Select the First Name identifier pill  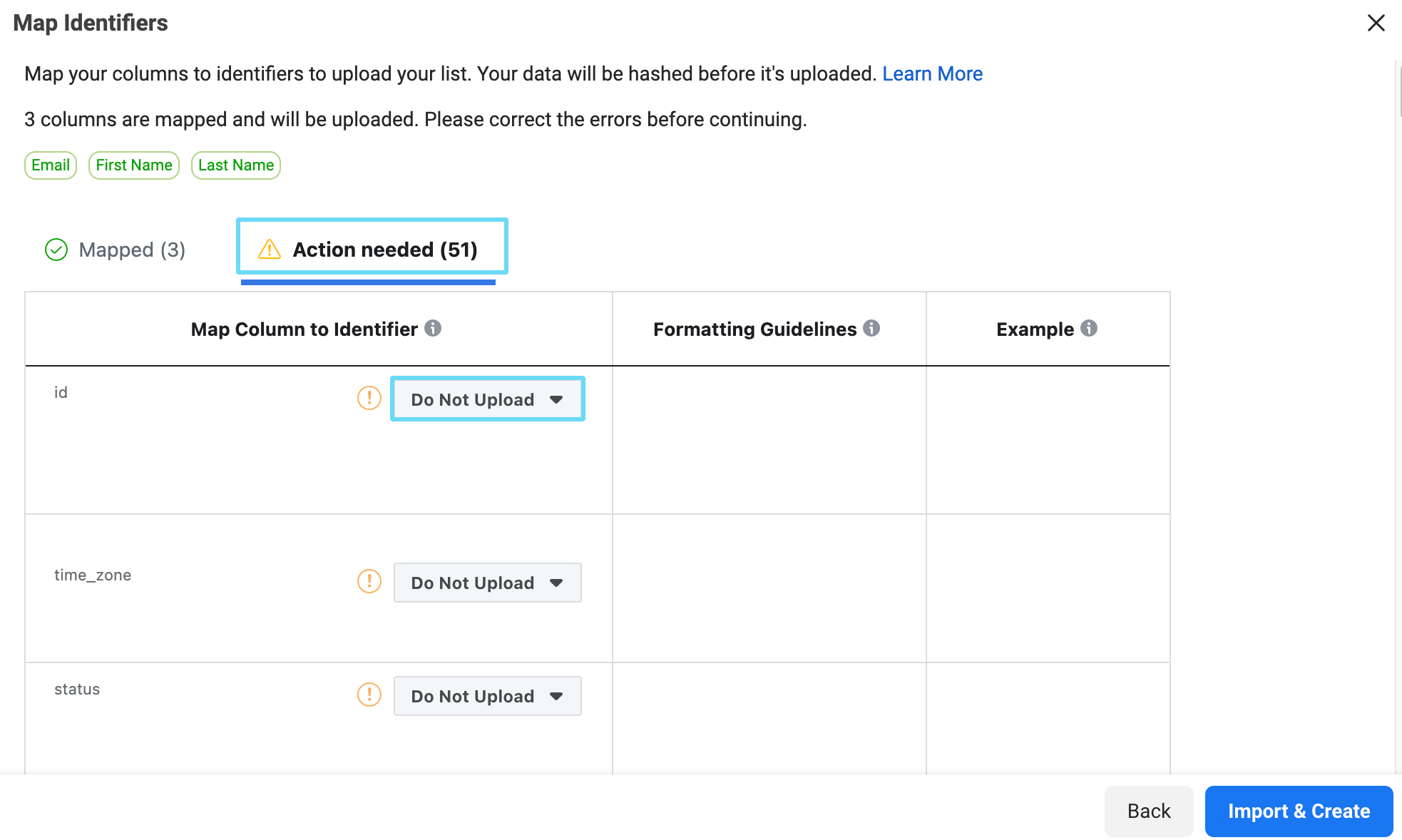[133, 165]
